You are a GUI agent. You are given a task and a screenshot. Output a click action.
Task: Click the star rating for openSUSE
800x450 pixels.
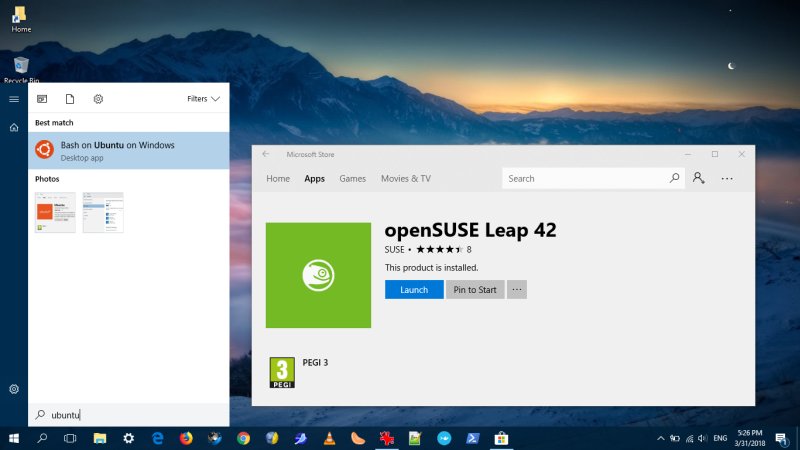pos(439,249)
